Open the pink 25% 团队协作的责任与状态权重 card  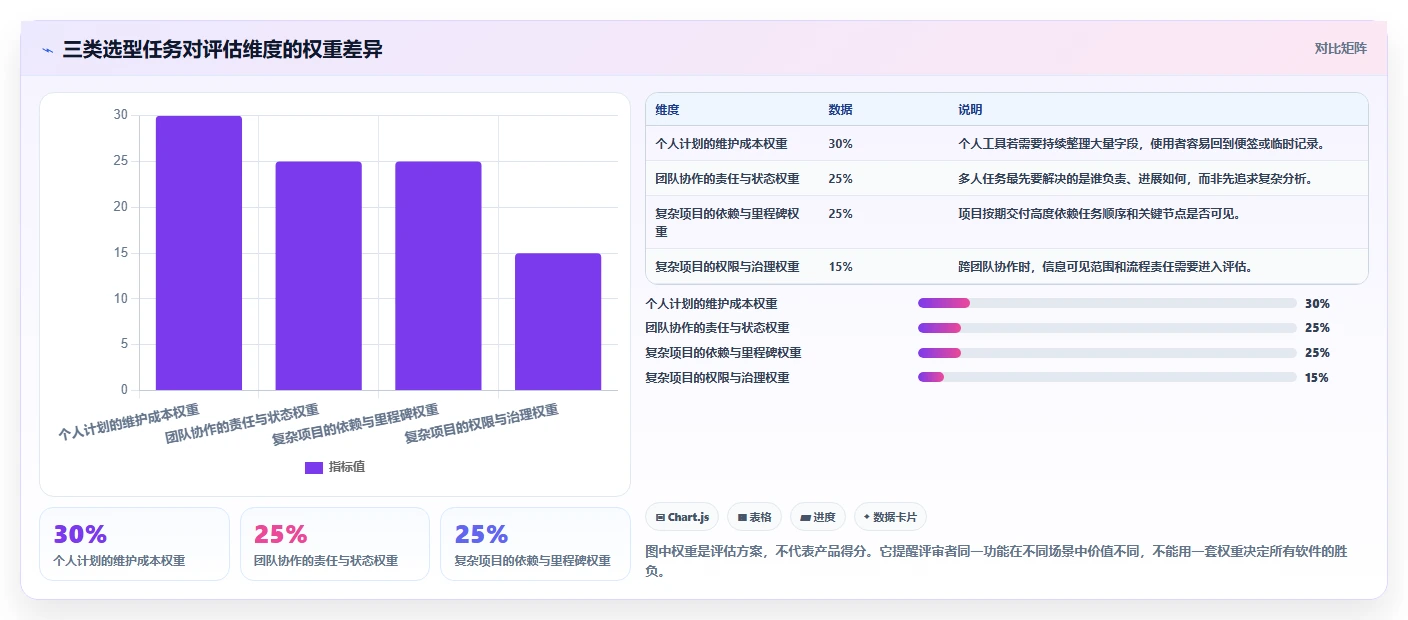[x=335, y=544]
